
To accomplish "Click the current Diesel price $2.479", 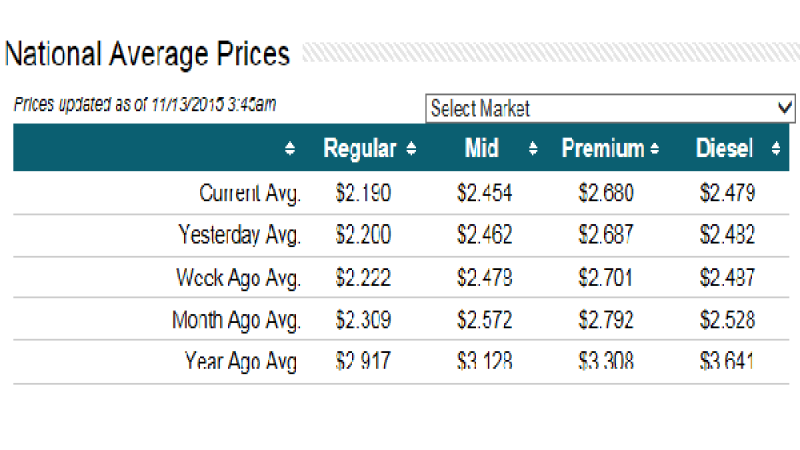I will point(727,193).
